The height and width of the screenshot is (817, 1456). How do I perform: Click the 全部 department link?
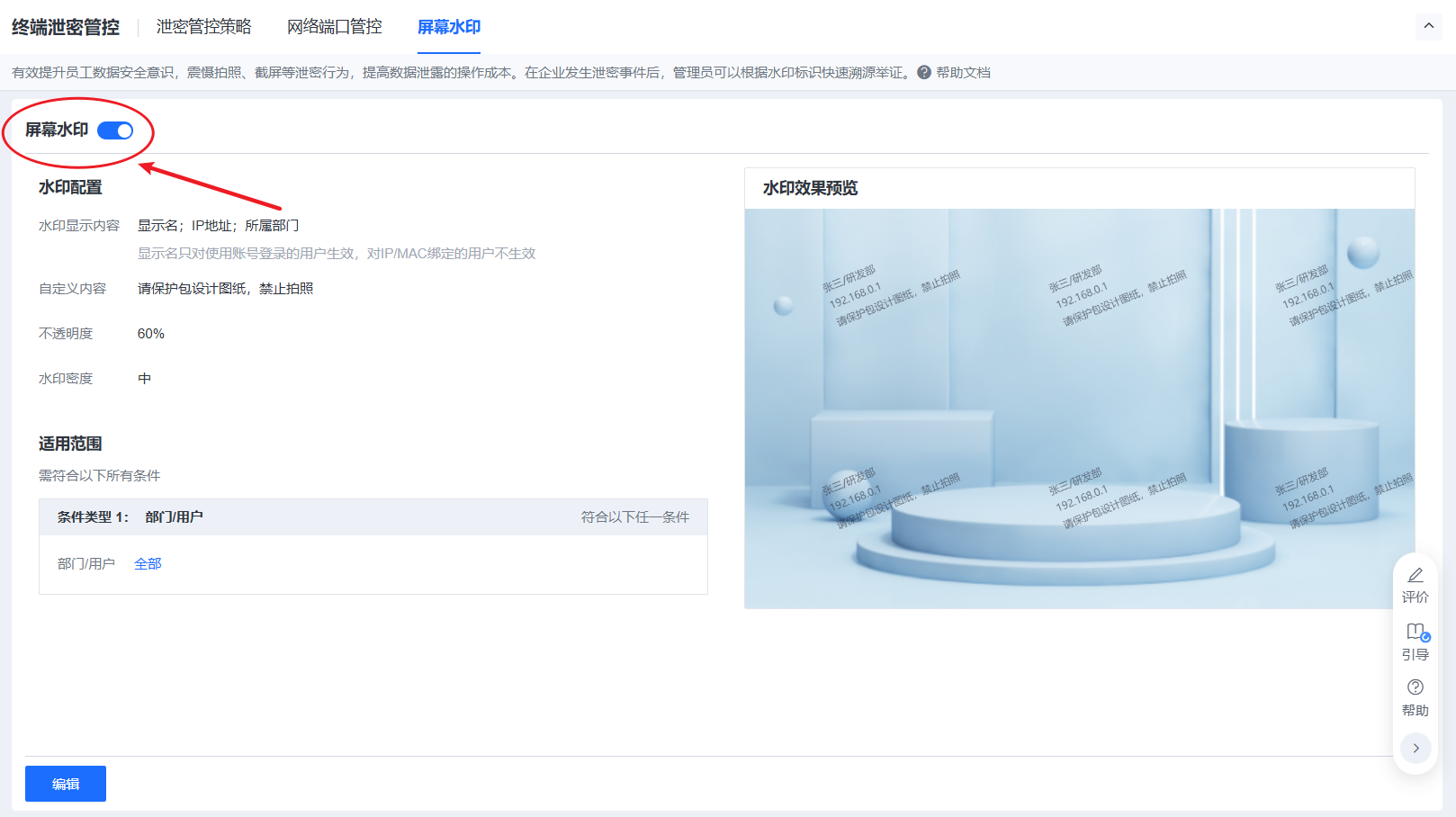[148, 564]
